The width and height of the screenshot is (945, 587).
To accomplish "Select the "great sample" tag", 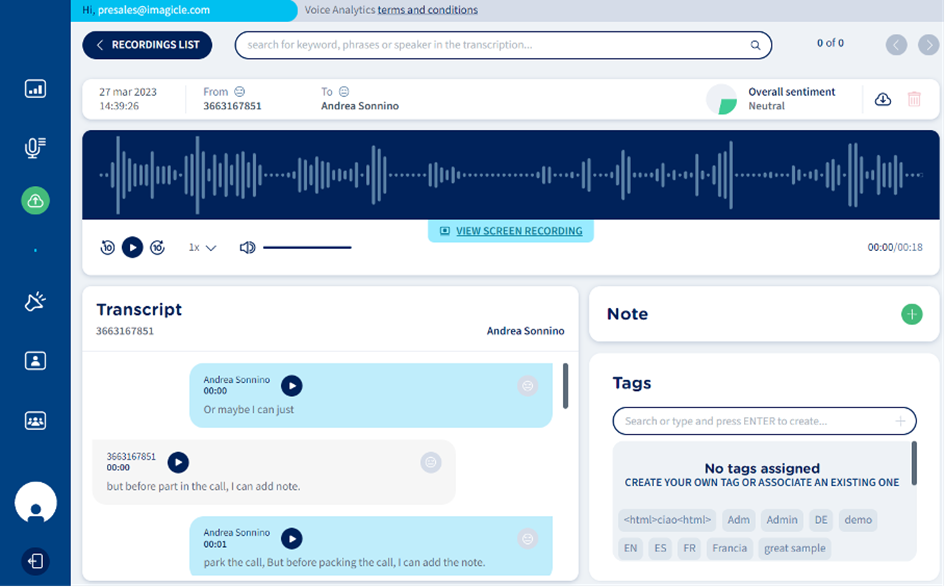I will click(x=794, y=548).
